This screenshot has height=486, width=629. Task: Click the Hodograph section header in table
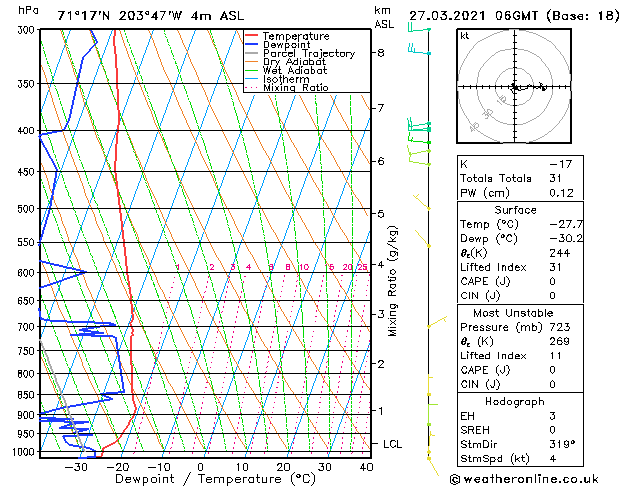tap(515, 402)
